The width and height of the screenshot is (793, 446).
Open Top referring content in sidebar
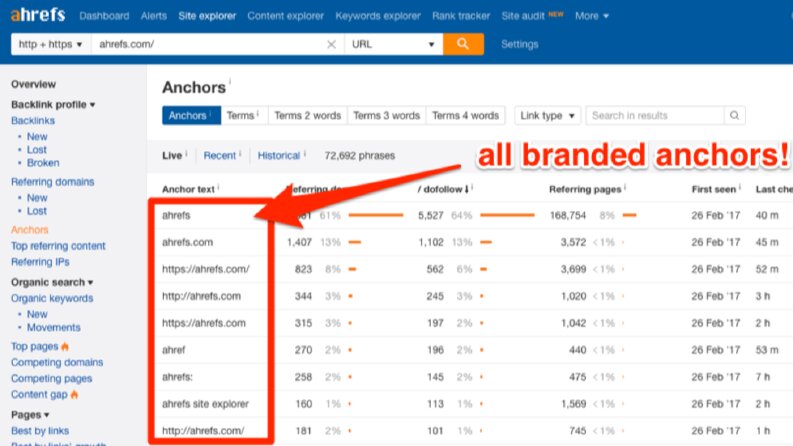click(x=58, y=246)
